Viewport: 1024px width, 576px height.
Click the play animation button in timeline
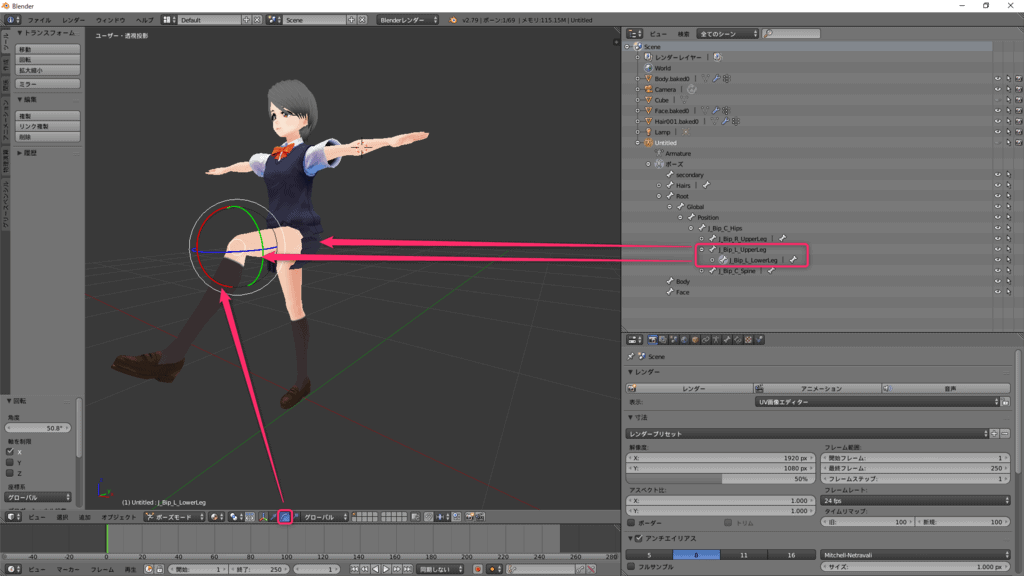tap(386, 569)
